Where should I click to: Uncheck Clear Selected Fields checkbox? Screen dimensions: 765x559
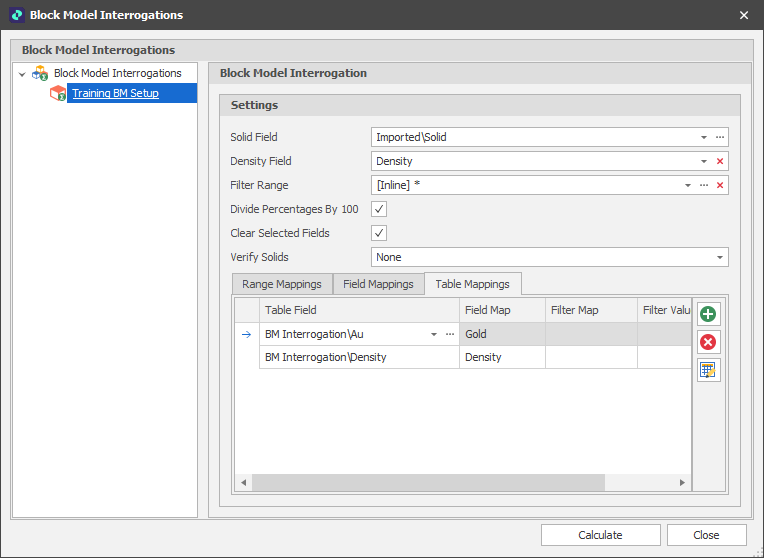[x=379, y=233]
